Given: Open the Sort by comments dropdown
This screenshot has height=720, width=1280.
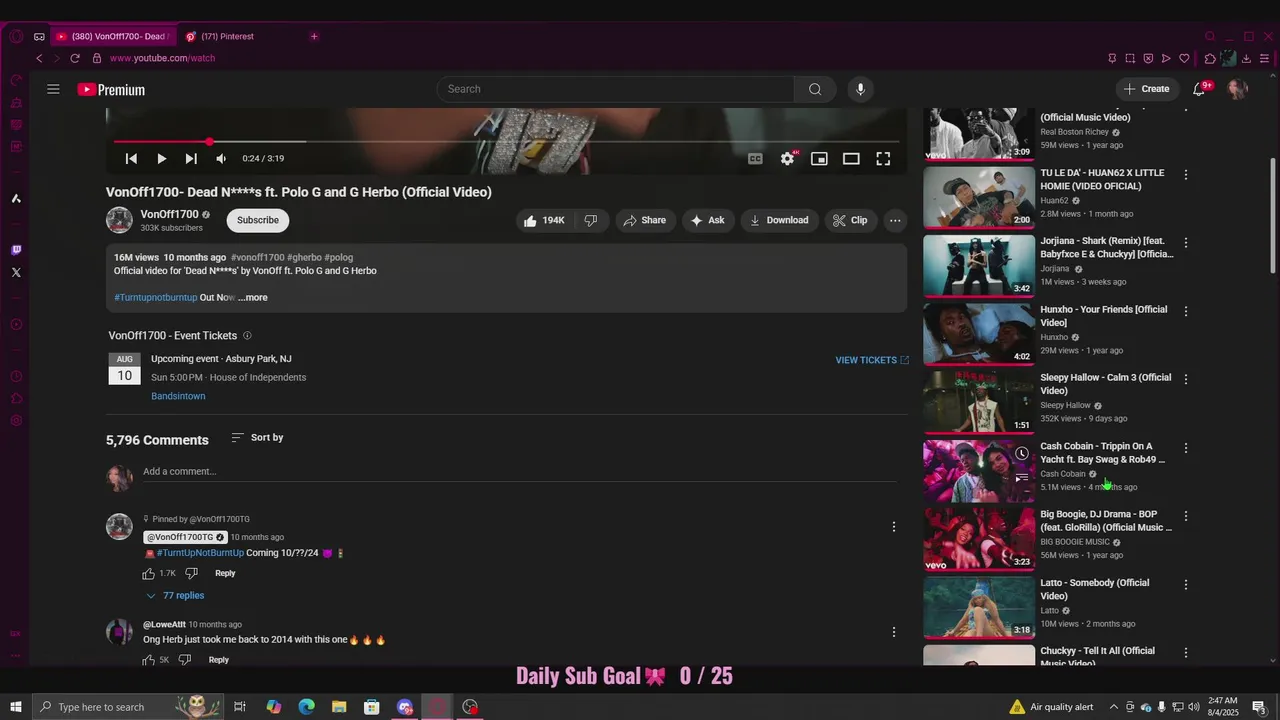Looking at the screenshot, I should click(x=257, y=437).
